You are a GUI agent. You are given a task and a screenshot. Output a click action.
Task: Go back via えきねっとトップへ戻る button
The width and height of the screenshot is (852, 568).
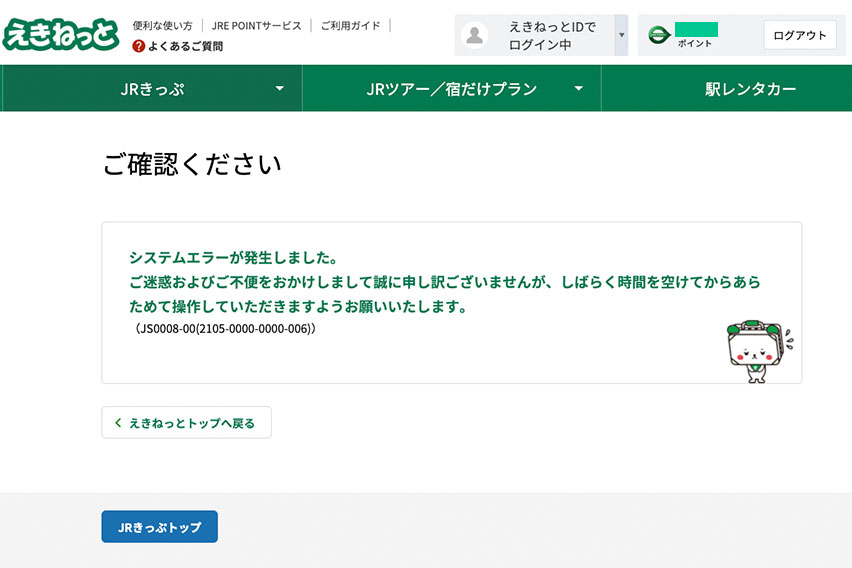click(186, 423)
